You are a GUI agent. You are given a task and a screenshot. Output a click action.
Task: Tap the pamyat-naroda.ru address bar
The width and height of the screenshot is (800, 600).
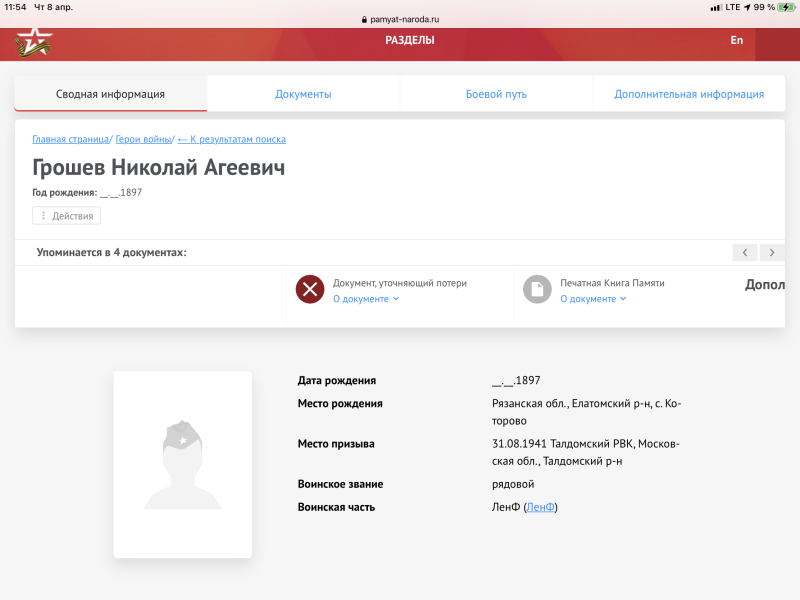[x=400, y=19]
